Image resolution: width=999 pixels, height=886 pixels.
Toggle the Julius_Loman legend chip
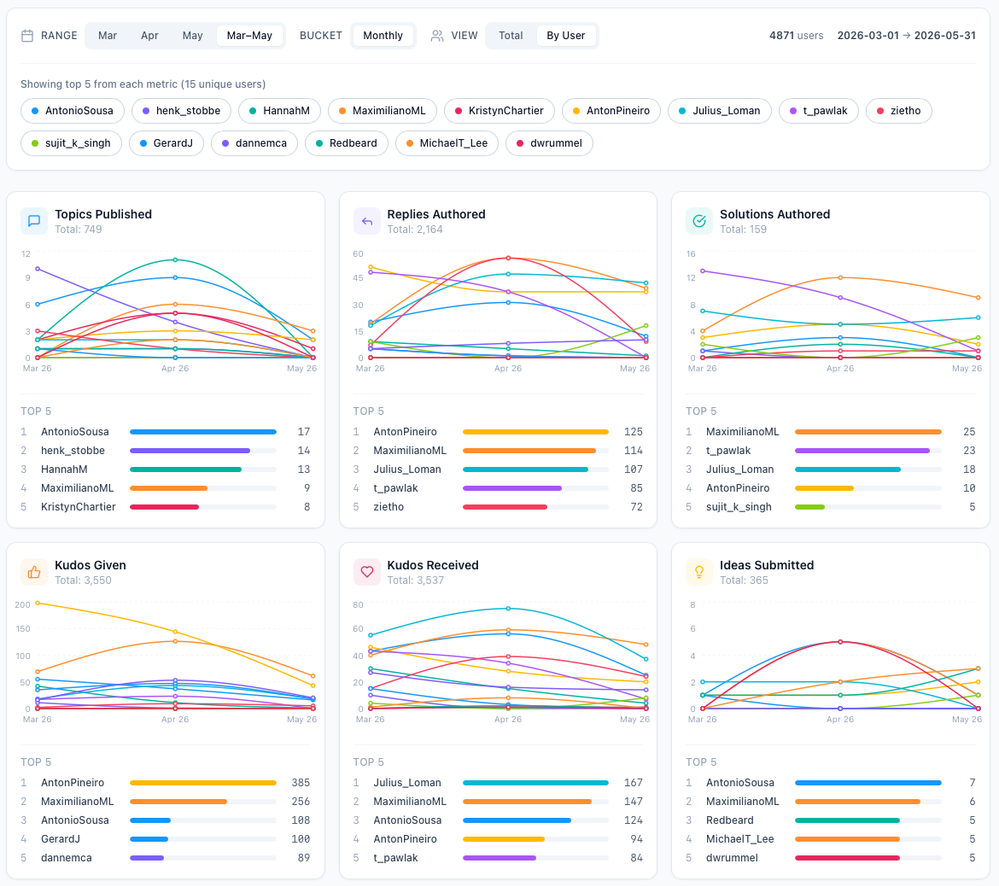[720, 111]
